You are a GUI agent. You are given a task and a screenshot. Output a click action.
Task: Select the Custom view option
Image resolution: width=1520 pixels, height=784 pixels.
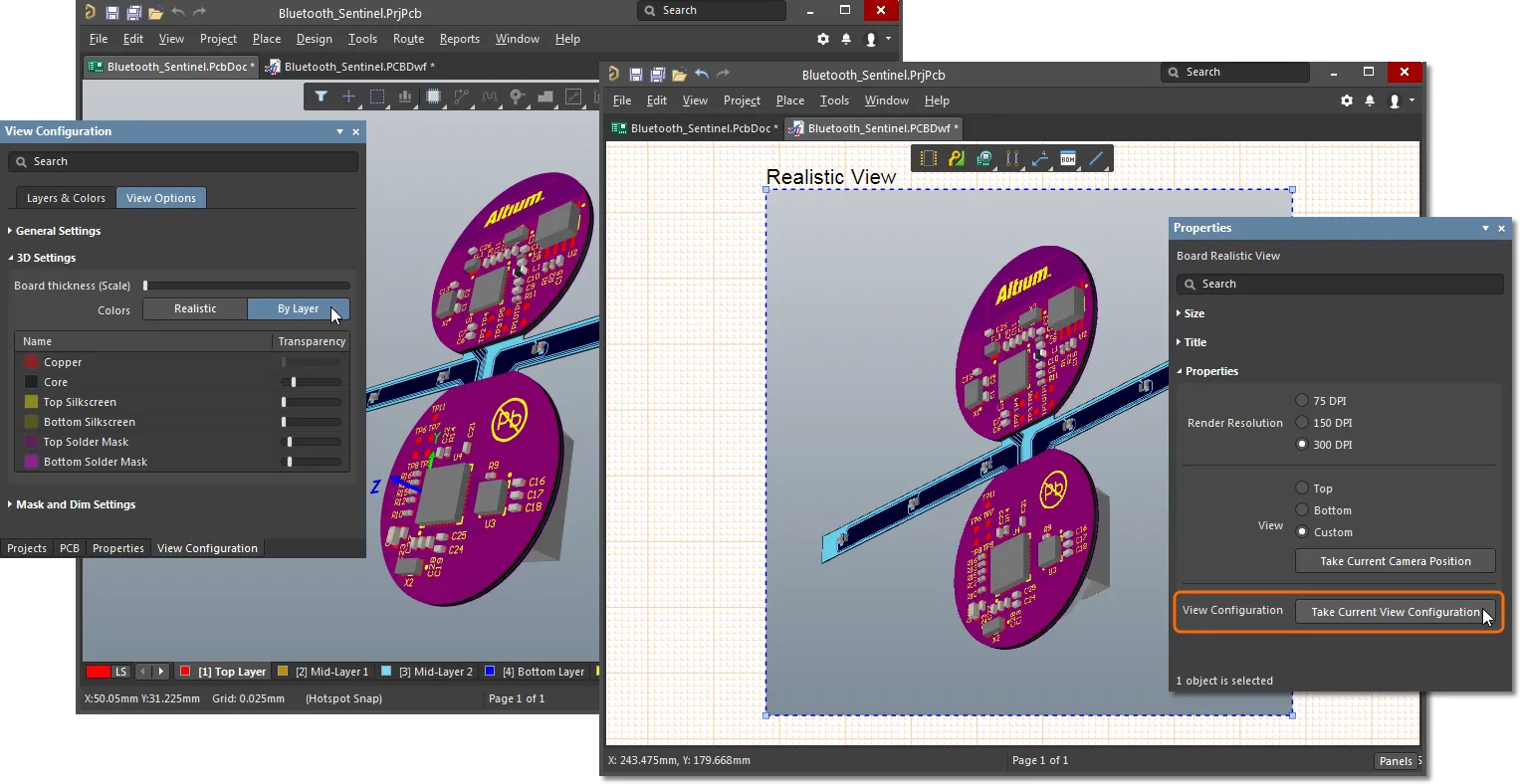click(1302, 531)
